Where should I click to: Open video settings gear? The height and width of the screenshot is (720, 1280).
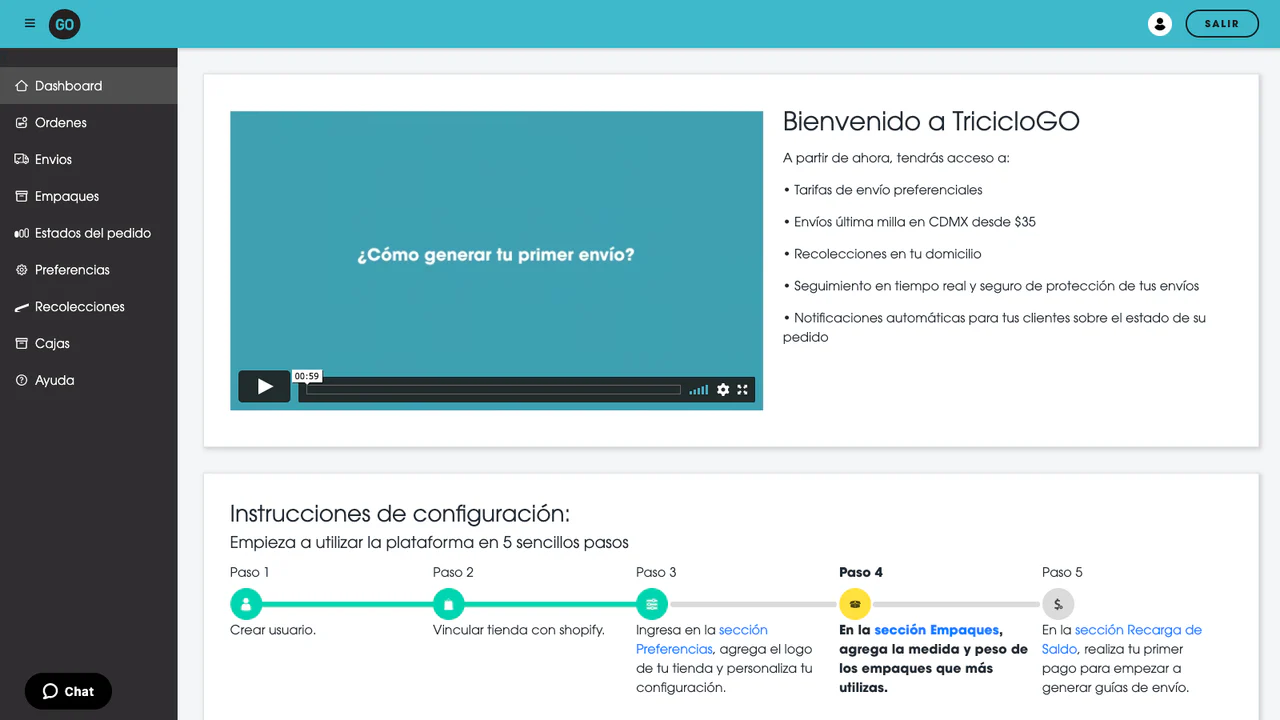click(723, 390)
